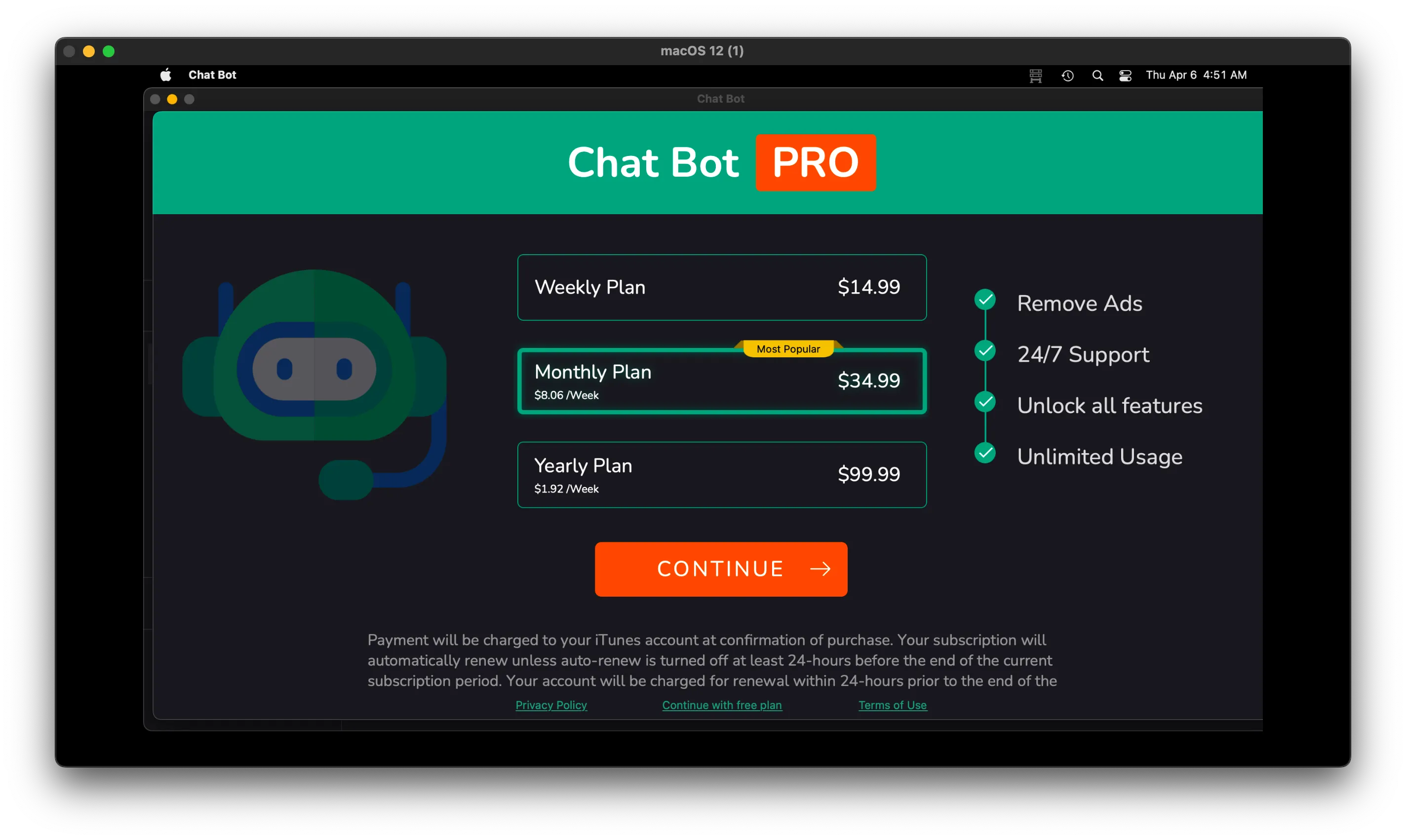The image size is (1406, 840).
Task: Open the Privacy Policy link
Action: (550, 705)
